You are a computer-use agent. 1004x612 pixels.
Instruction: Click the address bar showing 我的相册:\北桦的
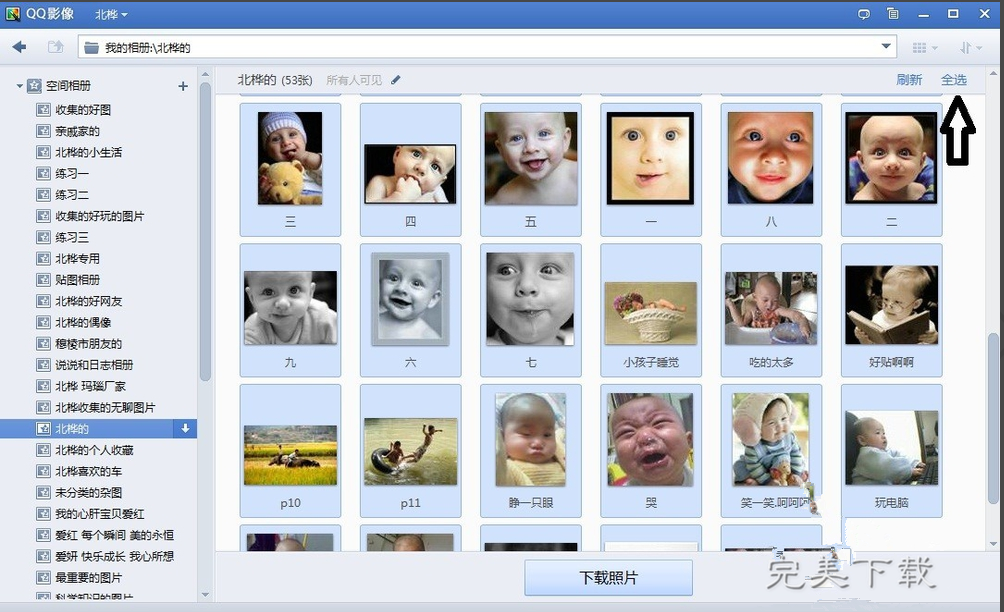tap(480, 47)
